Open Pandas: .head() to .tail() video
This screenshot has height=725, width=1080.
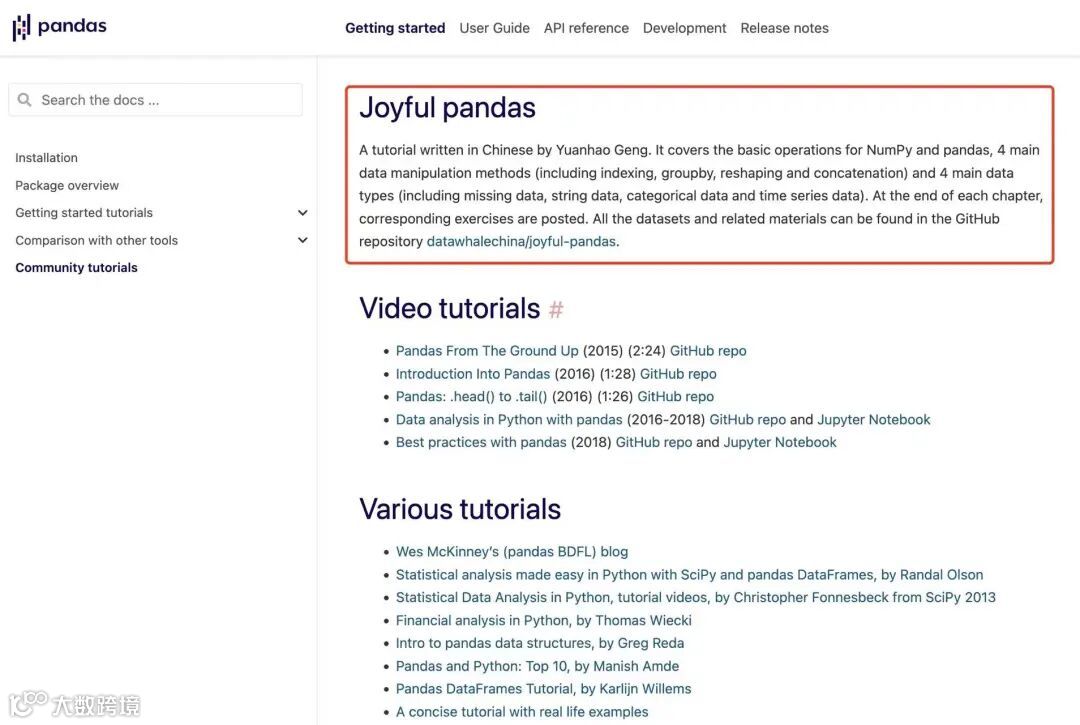tap(471, 397)
